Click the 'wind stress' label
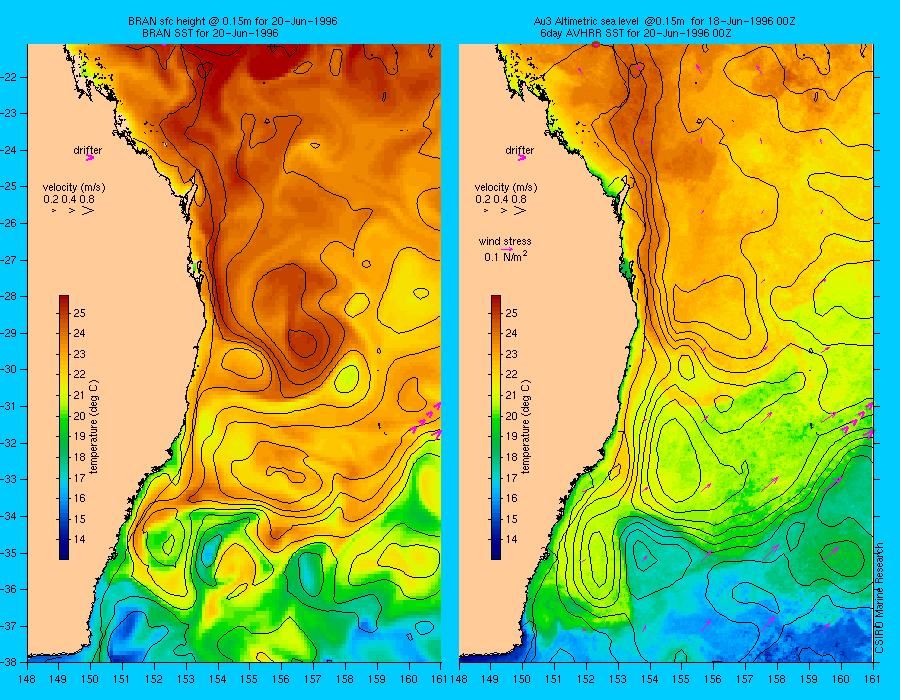The image size is (900, 700). tap(505, 242)
